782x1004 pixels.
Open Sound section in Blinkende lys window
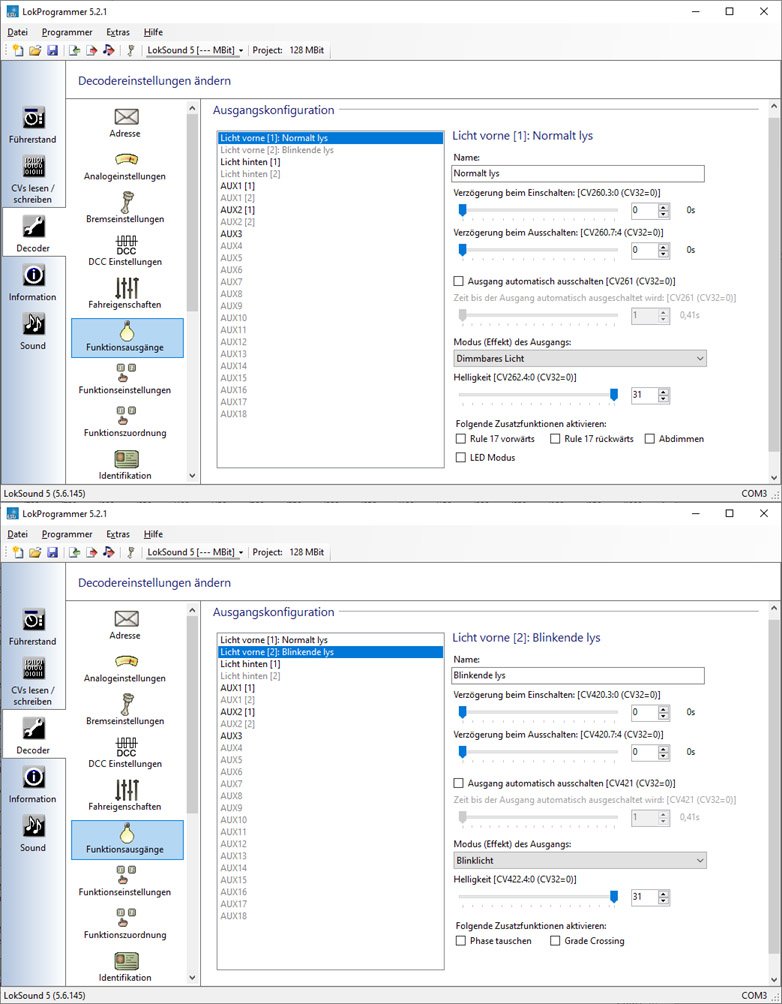coord(33,834)
